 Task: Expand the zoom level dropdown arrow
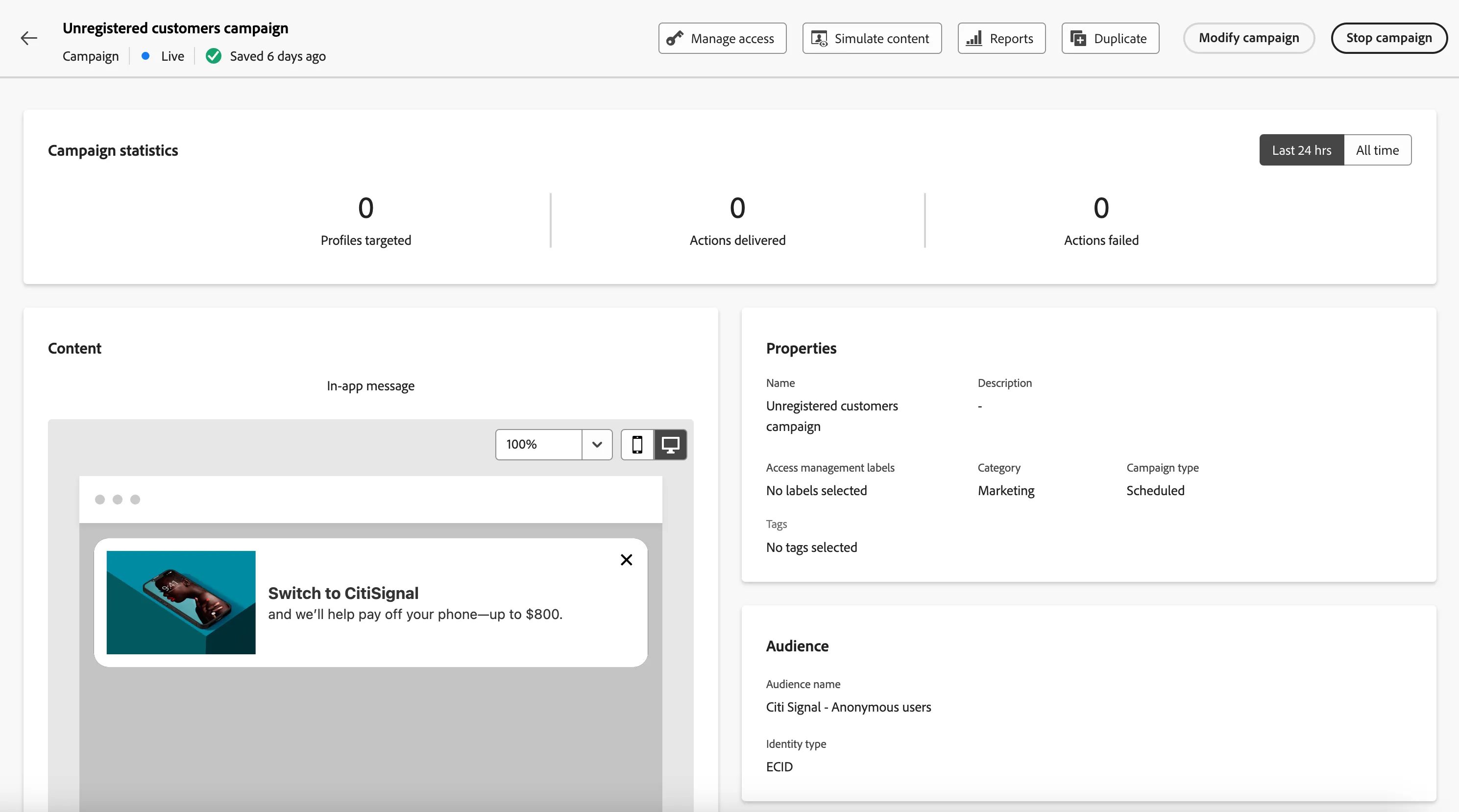click(597, 445)
